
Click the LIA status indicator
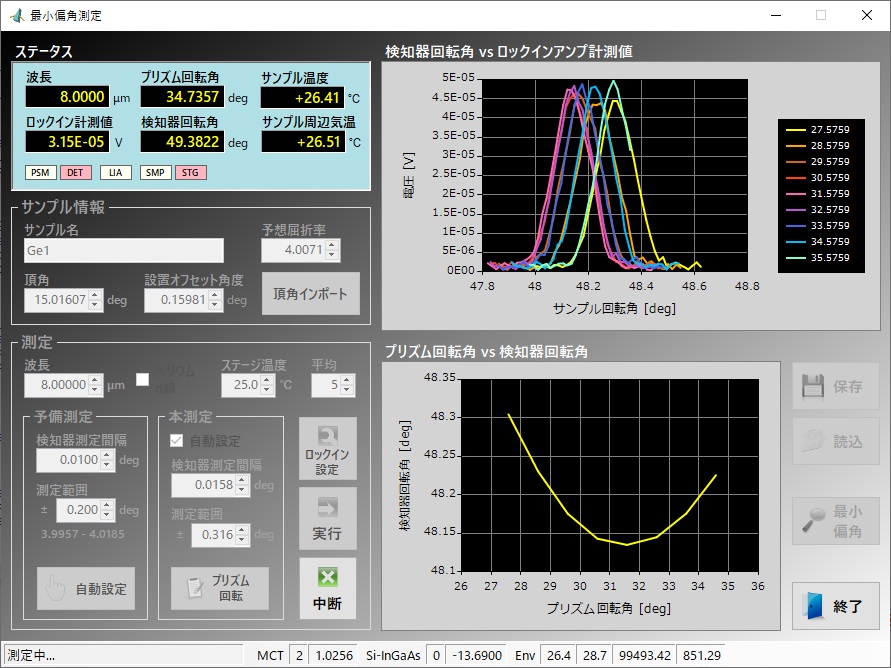coord(116,173)
